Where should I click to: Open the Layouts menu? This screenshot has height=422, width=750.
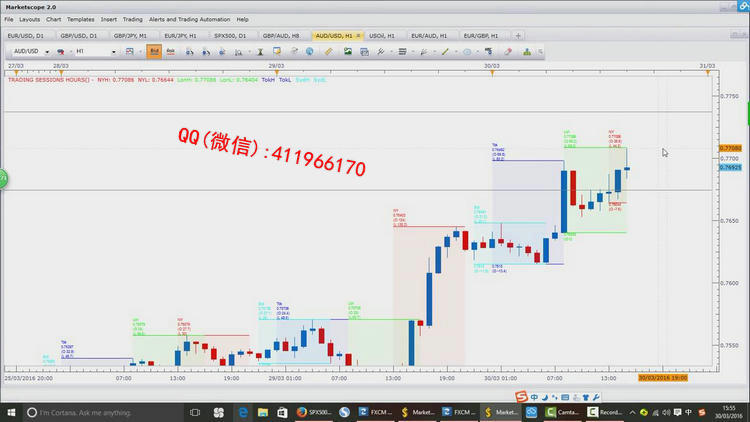(30, 20)
